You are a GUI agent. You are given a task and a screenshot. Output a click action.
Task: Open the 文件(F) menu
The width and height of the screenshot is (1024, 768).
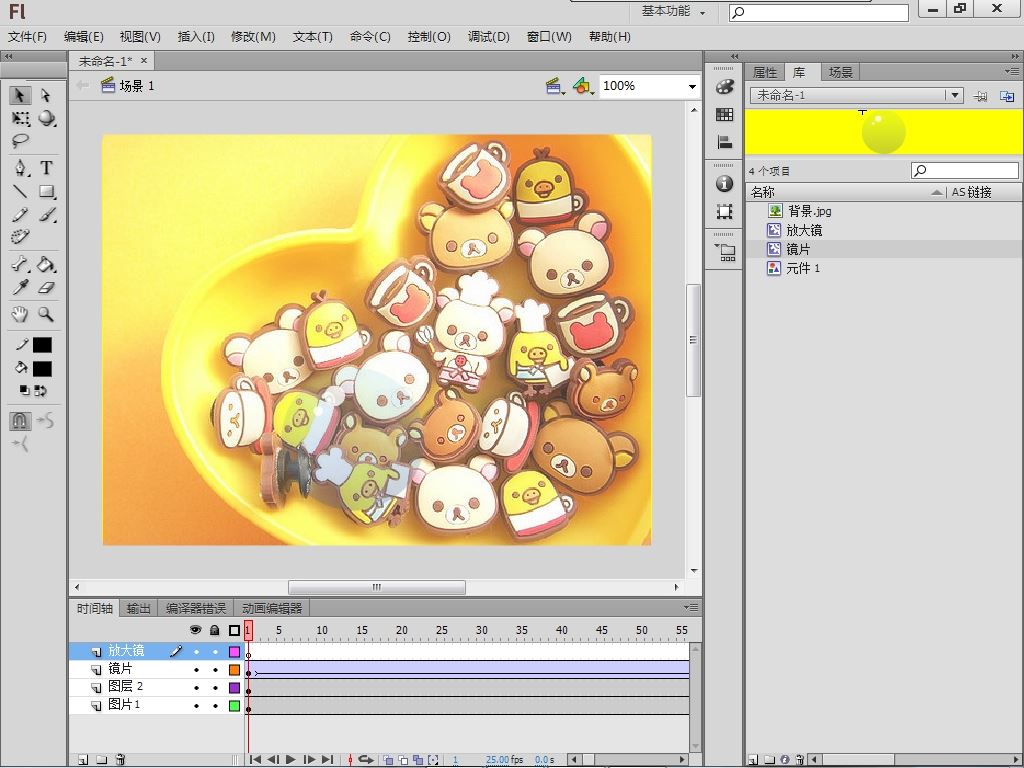click(27, 37)
